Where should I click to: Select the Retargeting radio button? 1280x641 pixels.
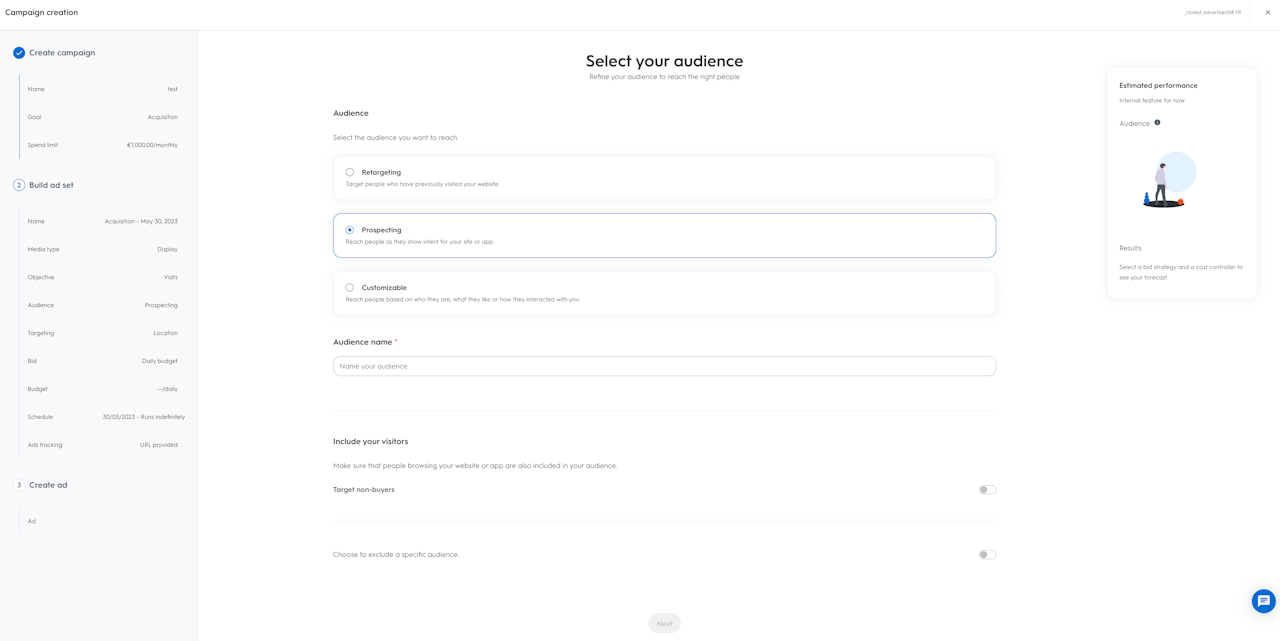pyautogui.click(x=350, y=172)
